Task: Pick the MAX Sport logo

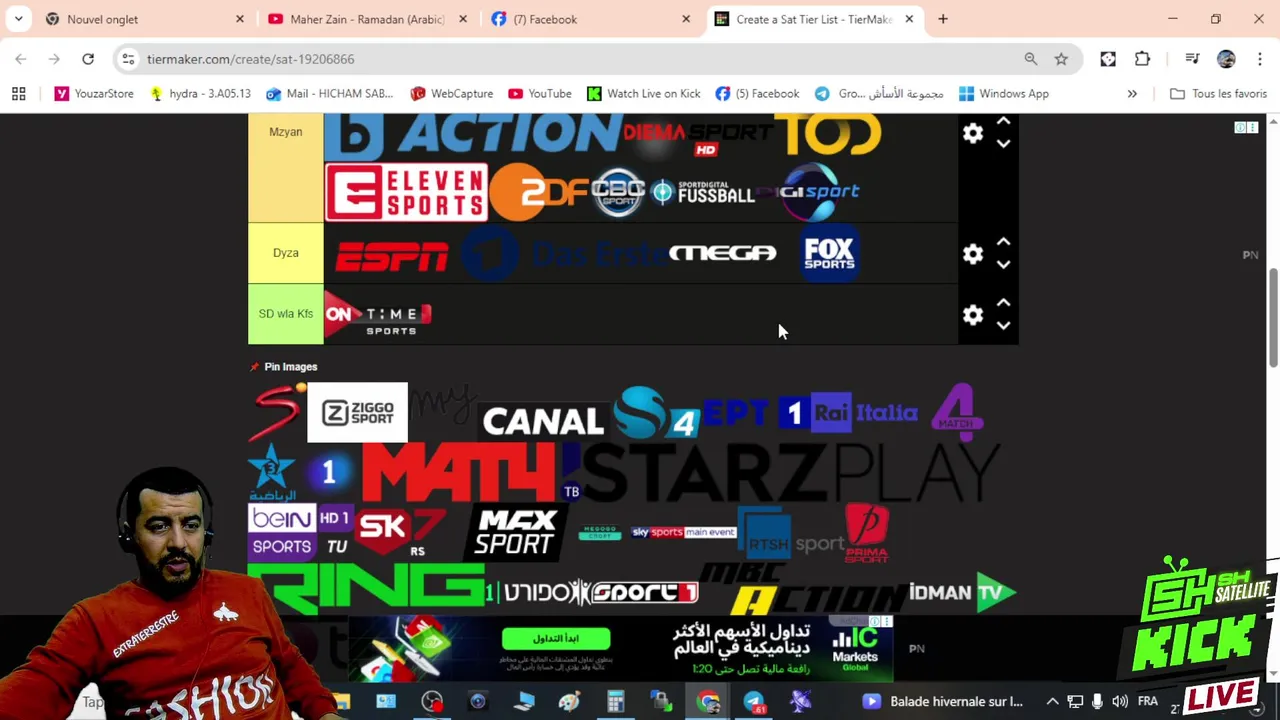Action: (516, 533)
